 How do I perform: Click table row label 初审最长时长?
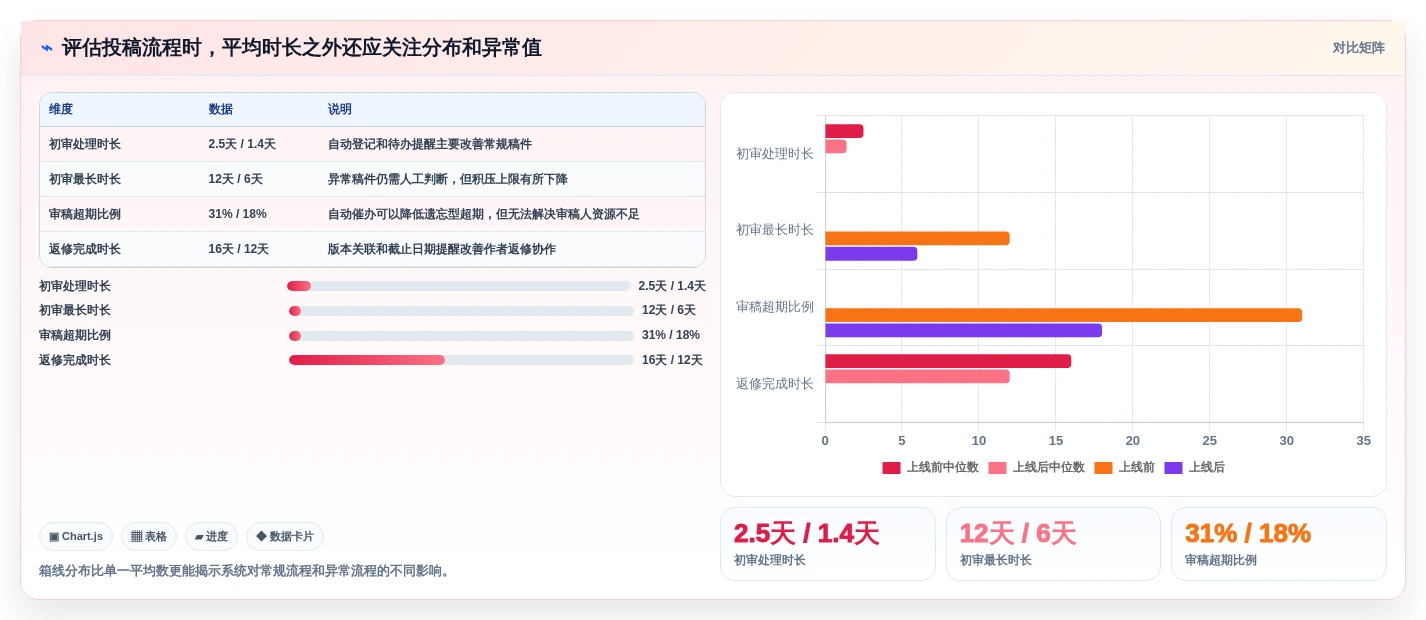tap(85, 179)
